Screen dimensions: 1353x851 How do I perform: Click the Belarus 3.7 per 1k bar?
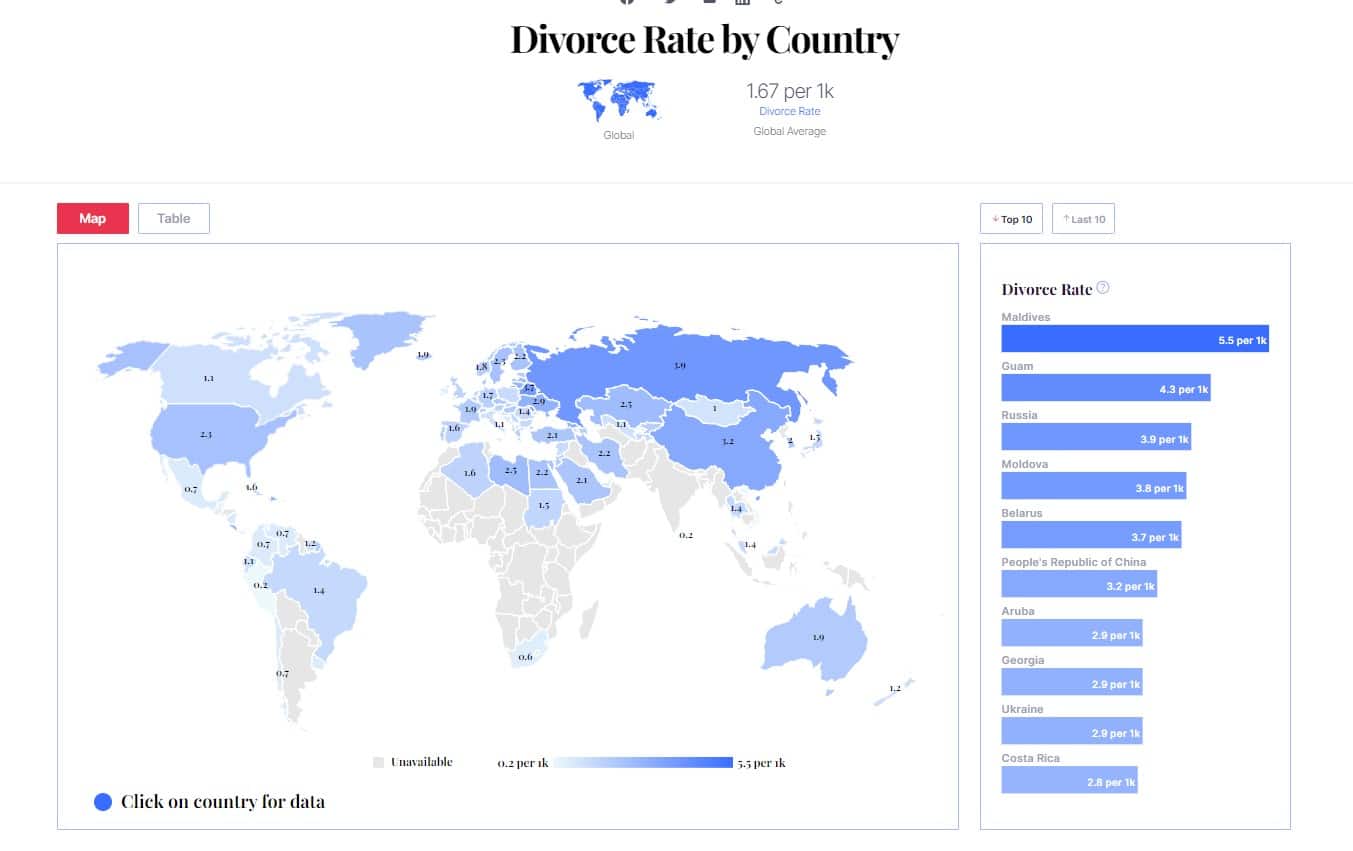[x=1091, y=535]
